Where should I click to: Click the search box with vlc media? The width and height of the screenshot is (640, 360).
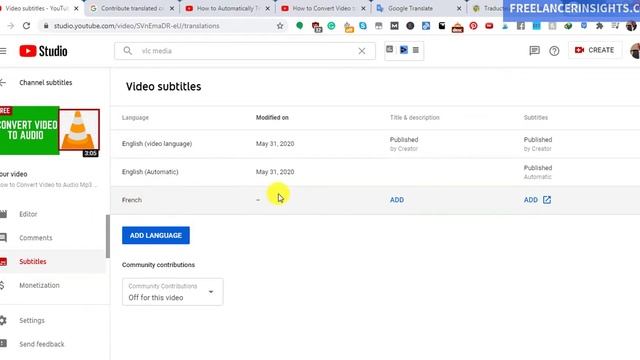tap(244, 51)
